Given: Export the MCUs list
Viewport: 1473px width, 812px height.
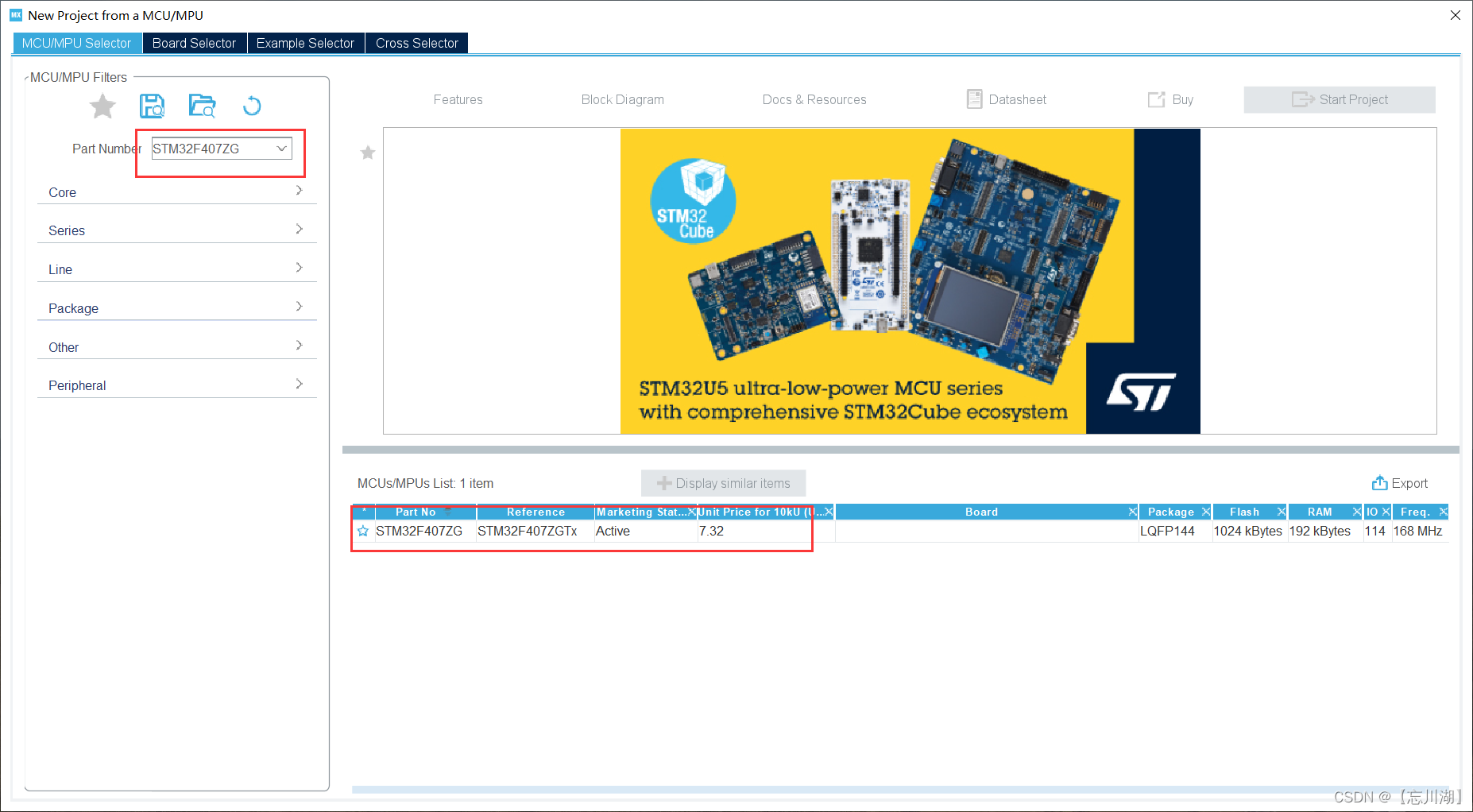Looking at the screenshot, I should [1401, 483].
